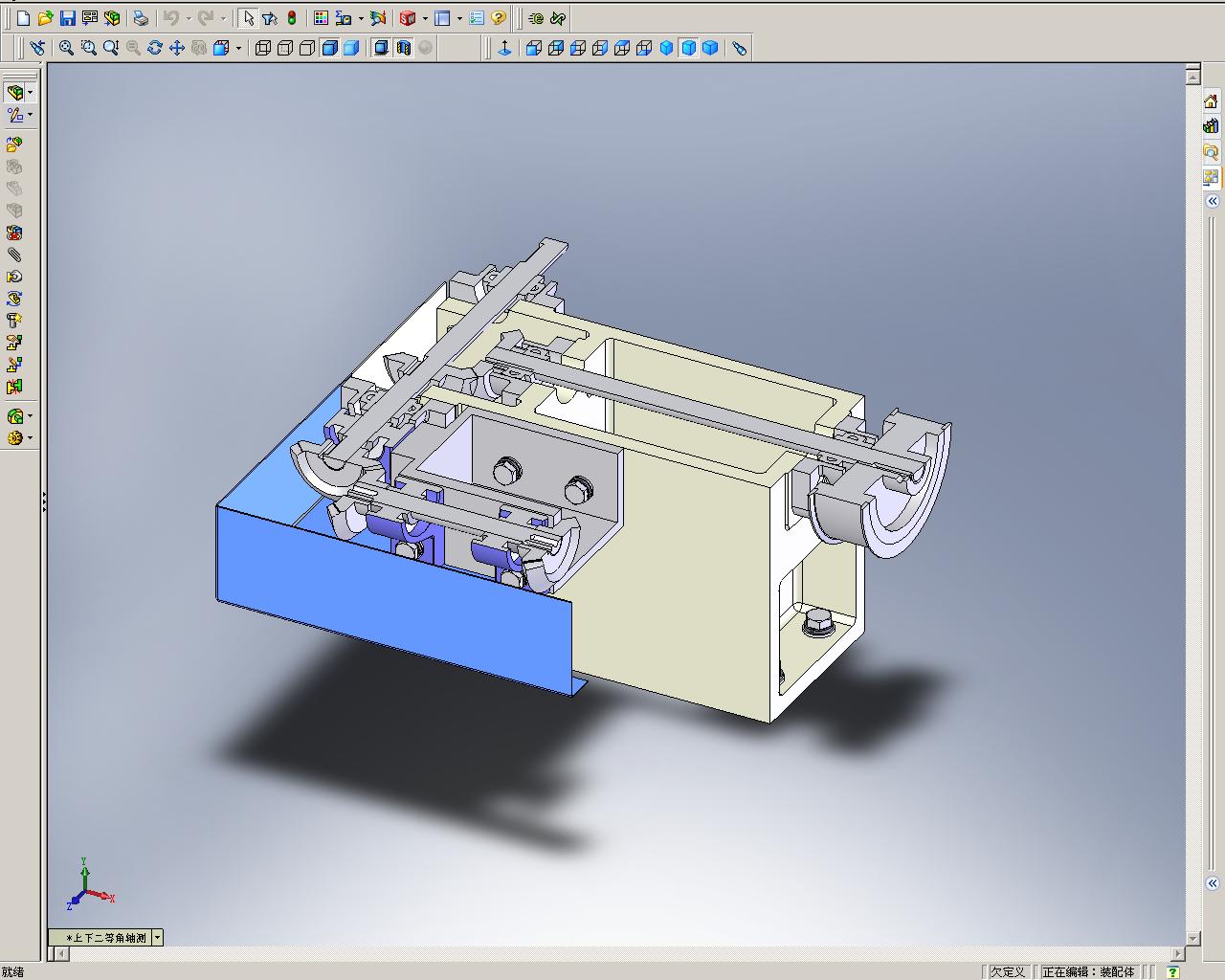Open an existing file

coord(45,18)
